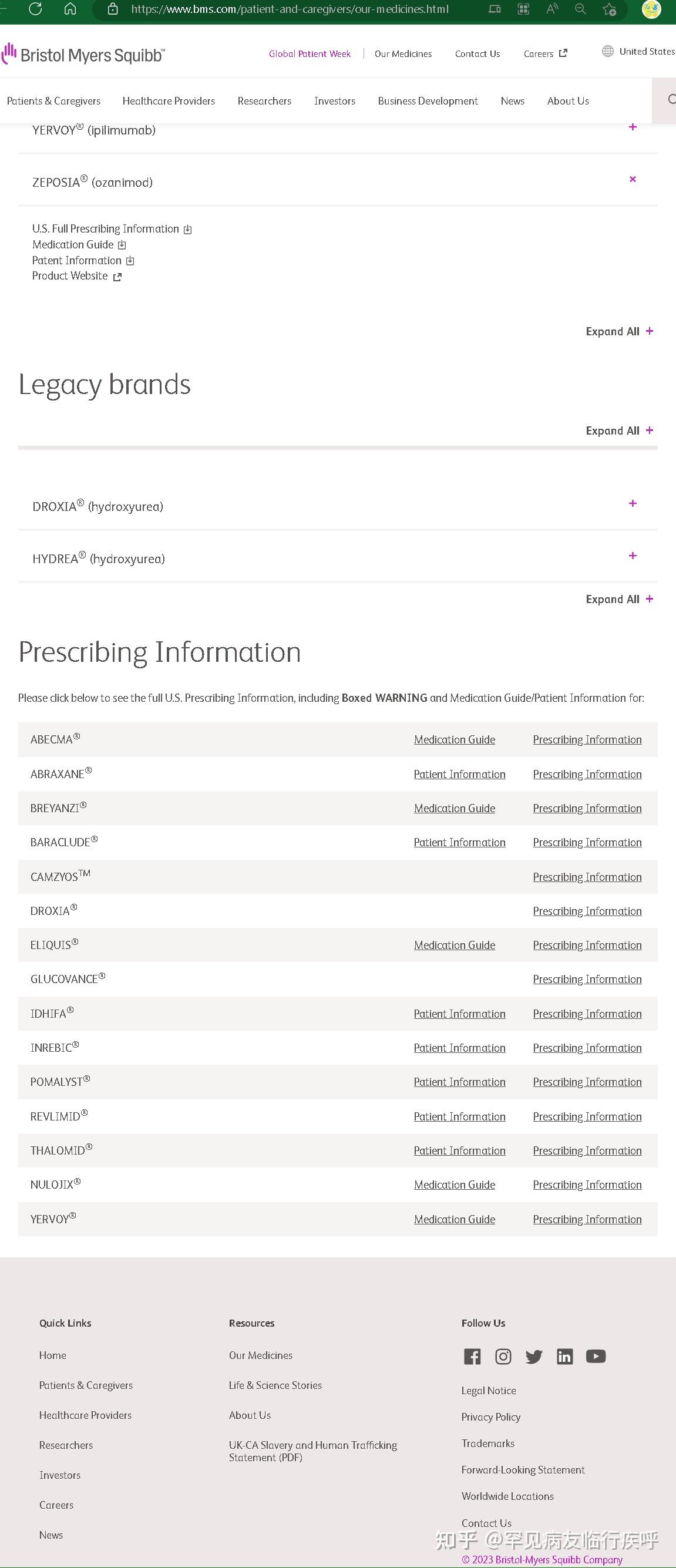
Task: Go to browser home icon
Action: [x=70, y=9]
